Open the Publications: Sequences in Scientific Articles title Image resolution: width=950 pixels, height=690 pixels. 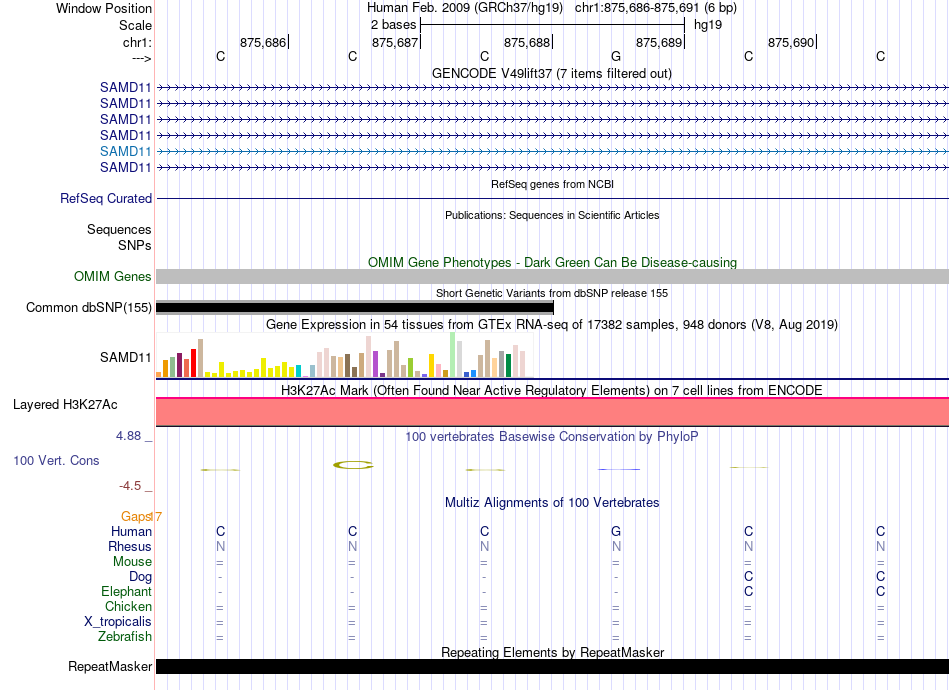tap(552, 215)
